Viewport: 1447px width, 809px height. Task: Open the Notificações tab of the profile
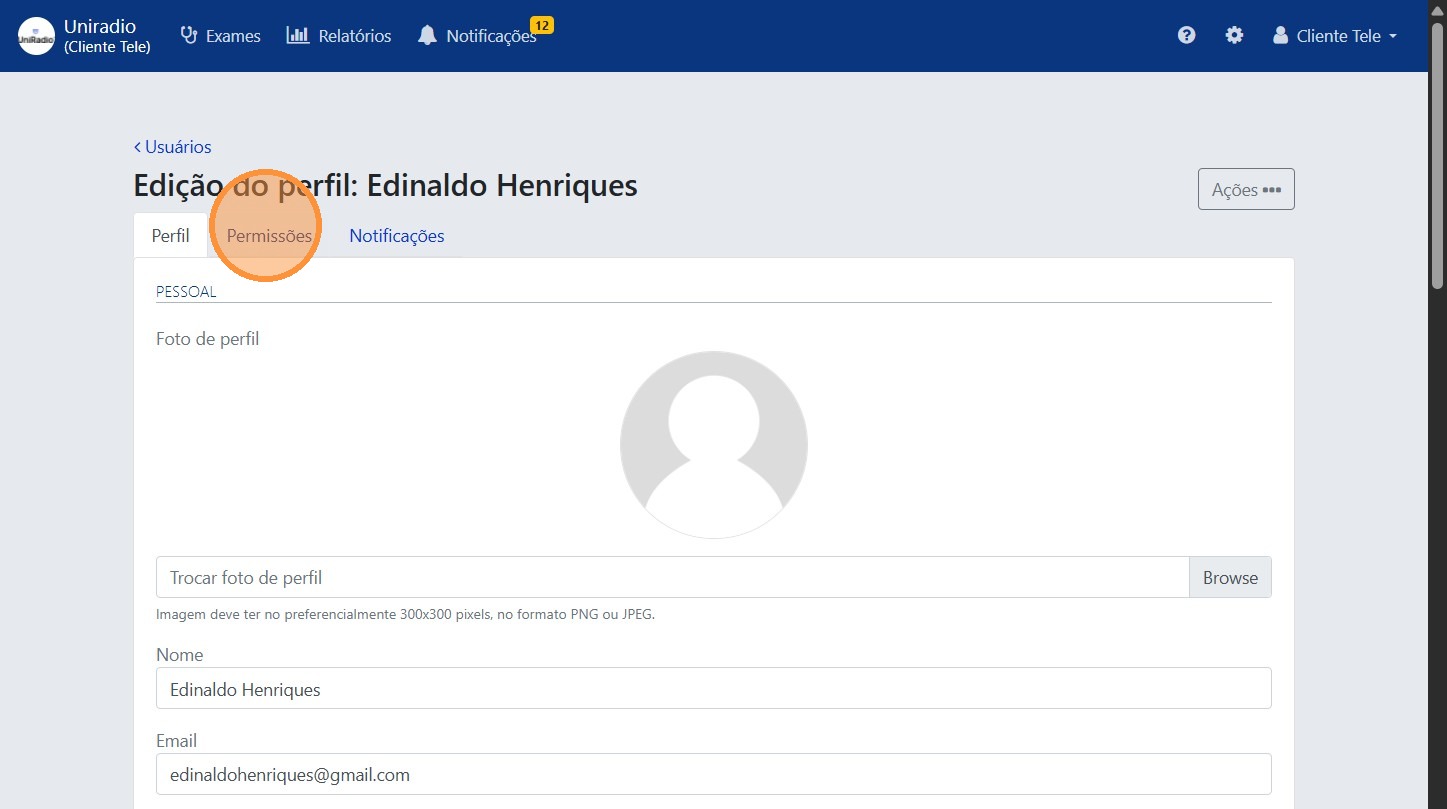[x=396, y=235]
